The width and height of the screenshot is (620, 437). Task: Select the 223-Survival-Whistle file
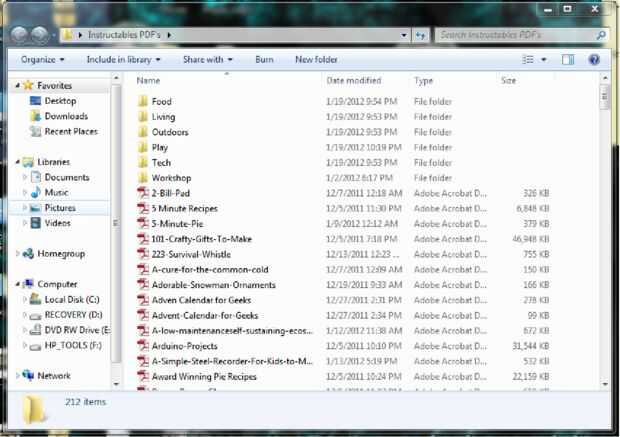coord(343,254)
